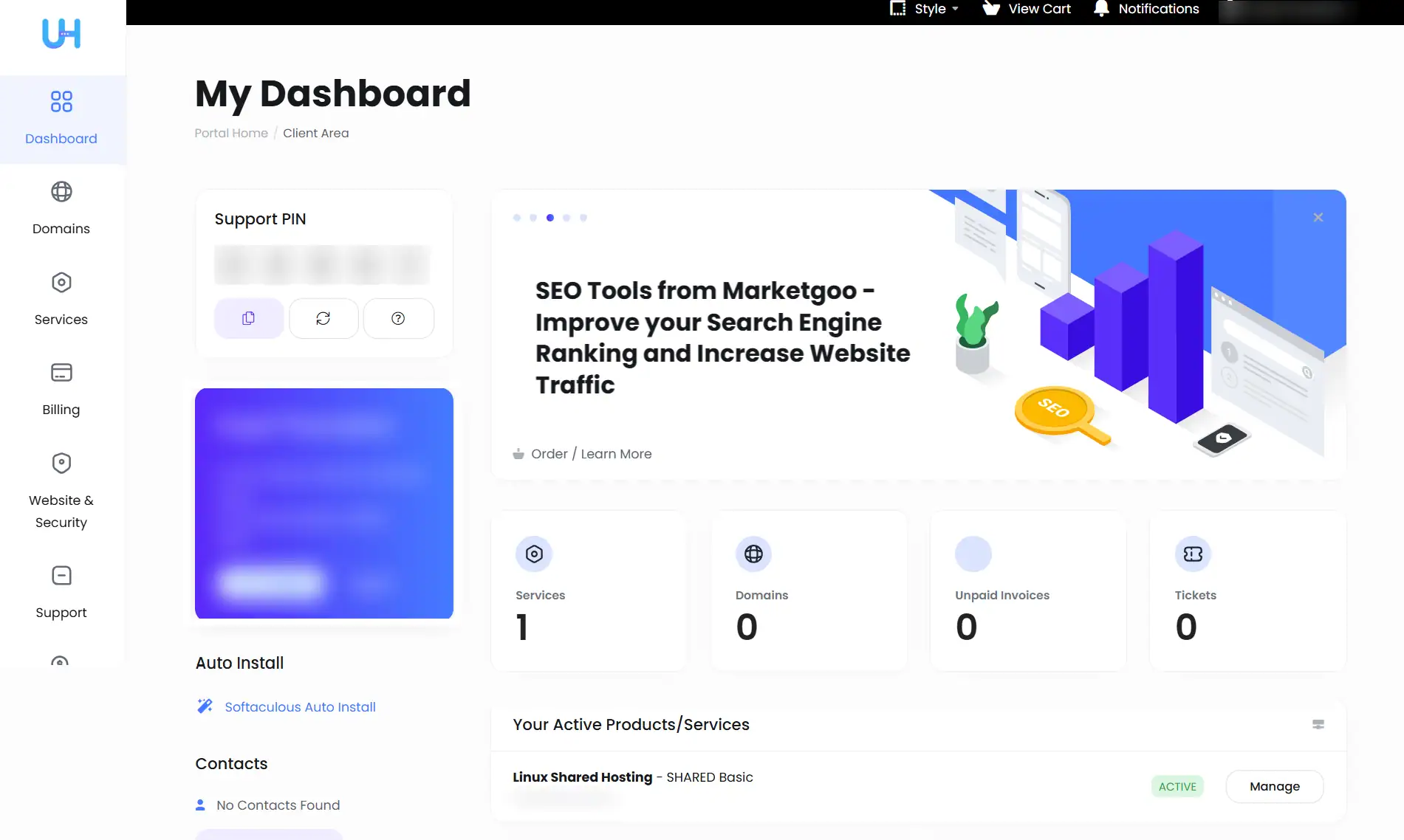Click the View Cart basket icon
Viewport: 1404px width, 840px height.
pyautogui.click(x=991, y=8)
